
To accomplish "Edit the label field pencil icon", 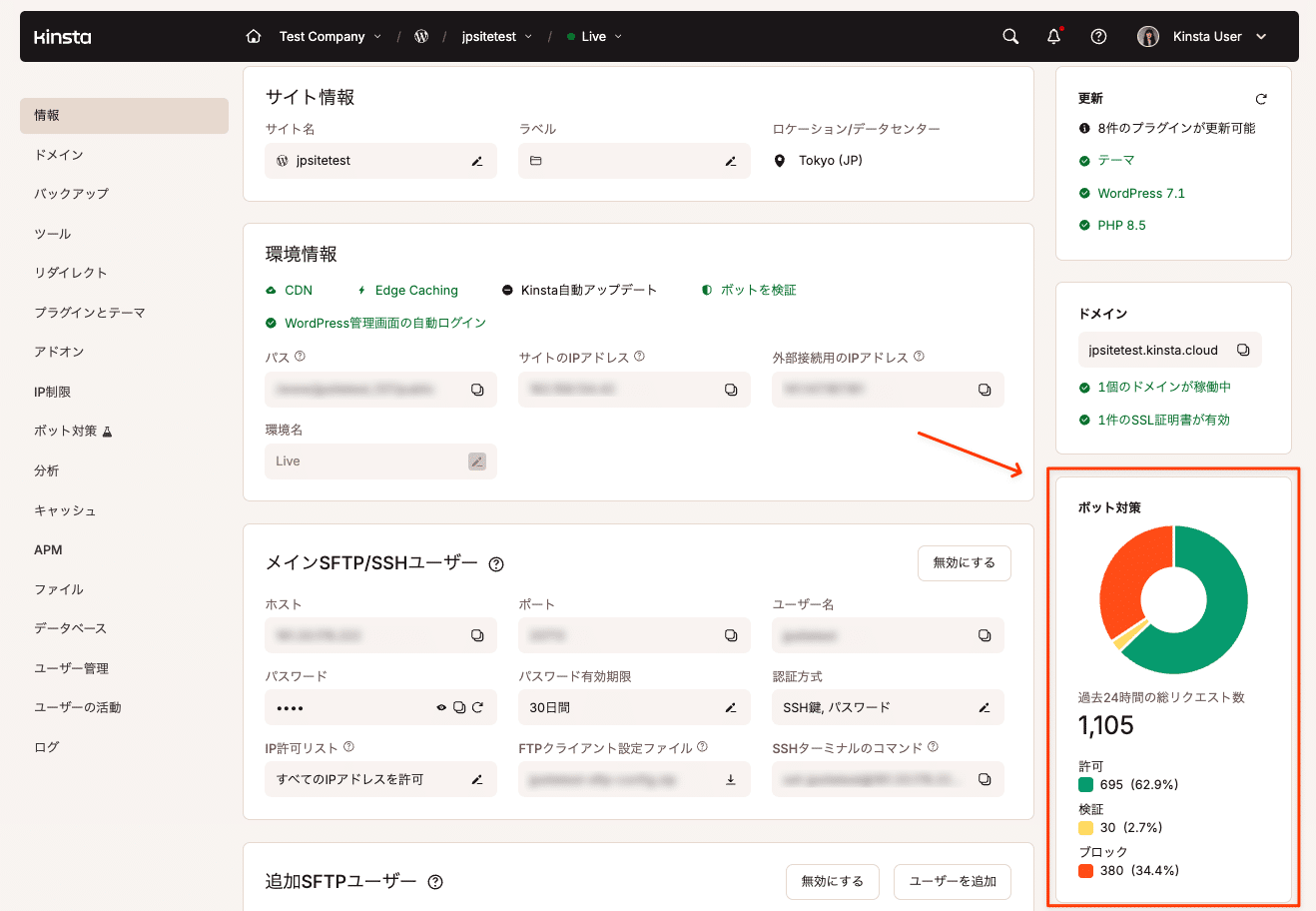I will (x=731, y=161).
